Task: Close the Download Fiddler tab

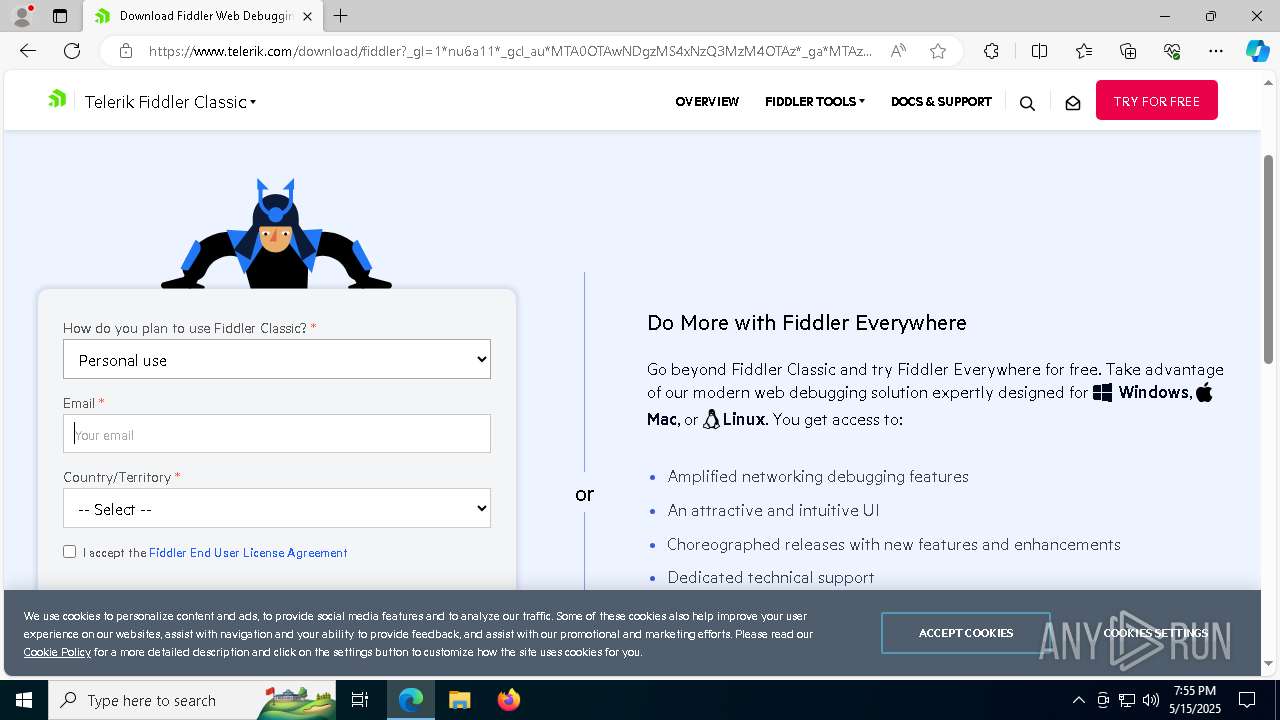Action: [308, 16]
